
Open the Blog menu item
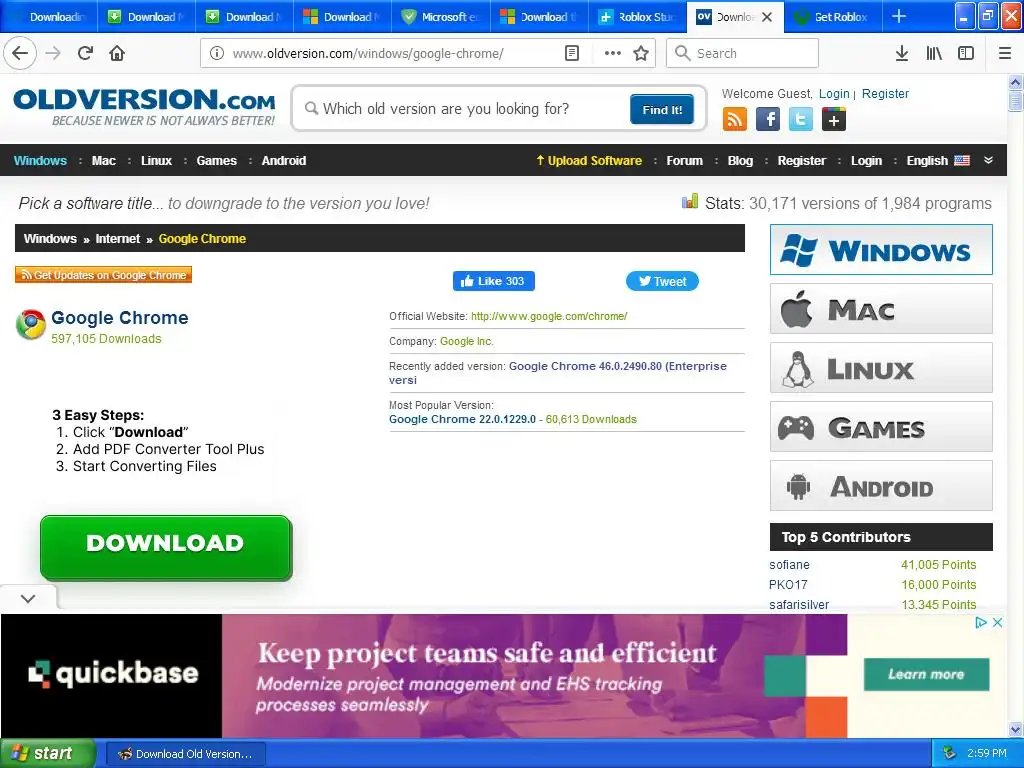(740, 161)
